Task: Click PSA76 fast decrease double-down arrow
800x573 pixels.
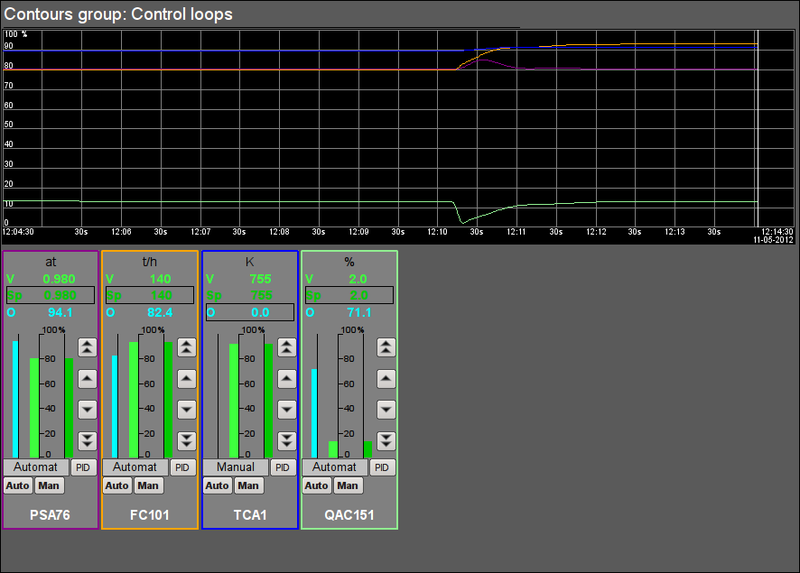Action: pyautogui.click(x=87, y=440)
